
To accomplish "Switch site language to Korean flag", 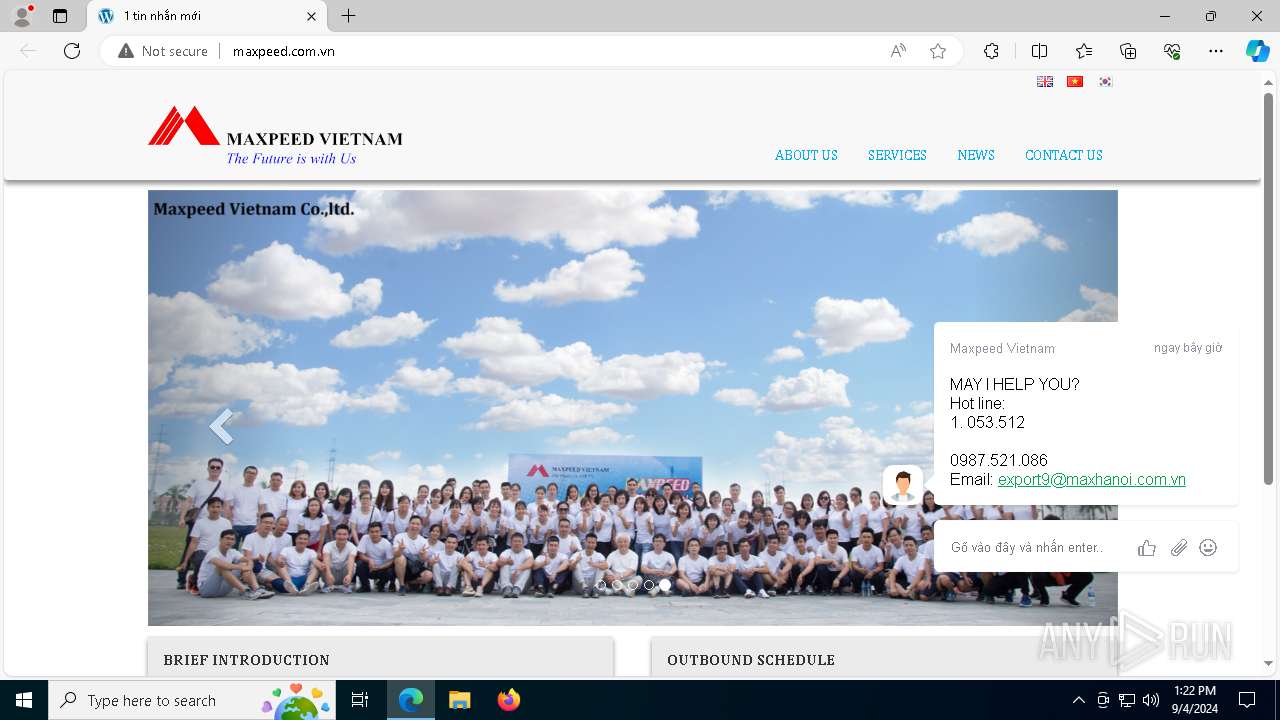I will pyautogui.click(x=1105, y=82).
